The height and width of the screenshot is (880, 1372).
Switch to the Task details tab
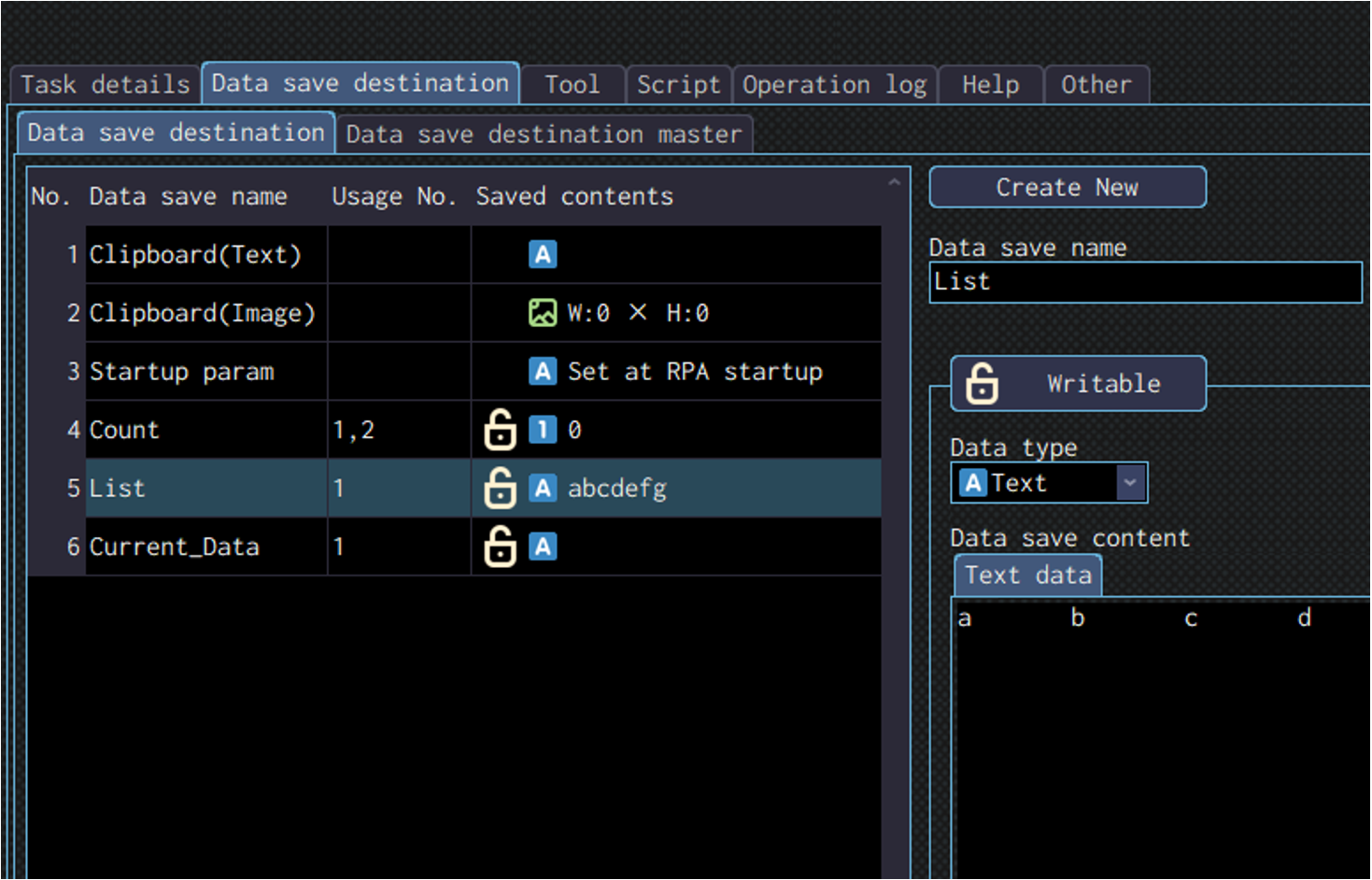pos(106,85)
